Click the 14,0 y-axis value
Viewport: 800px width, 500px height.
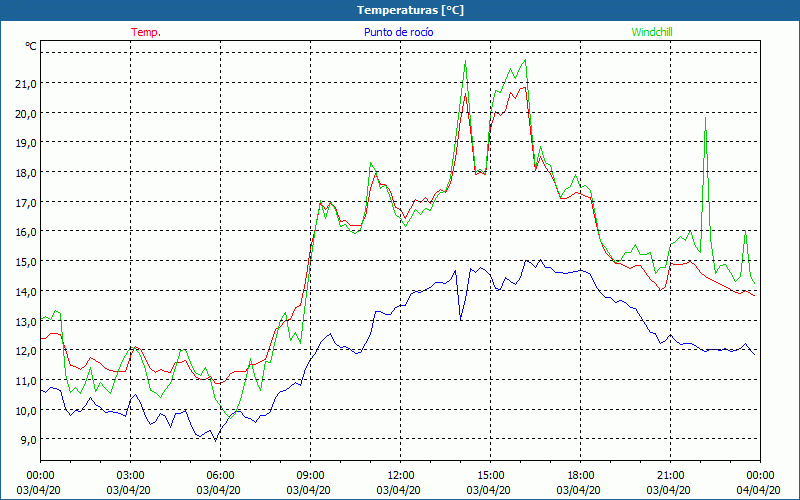coord(26,291)
